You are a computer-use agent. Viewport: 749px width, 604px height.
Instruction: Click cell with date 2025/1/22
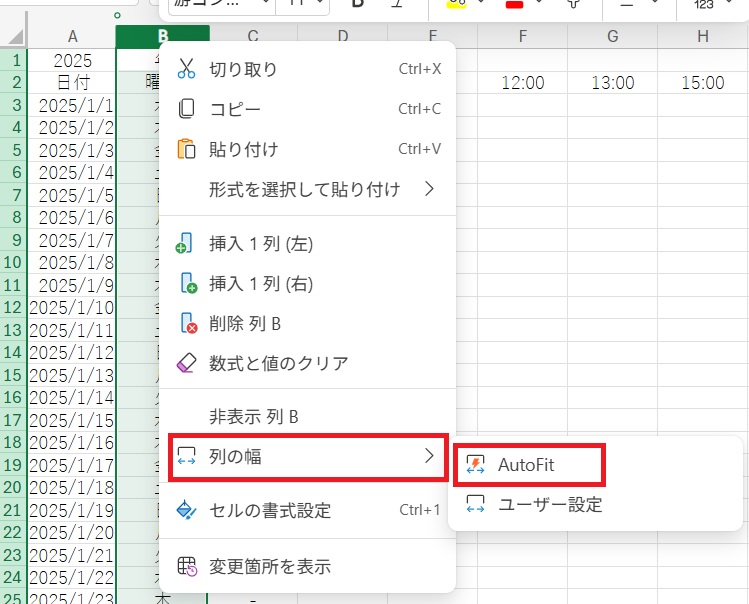pyautogui.click(x=72, y=577)
